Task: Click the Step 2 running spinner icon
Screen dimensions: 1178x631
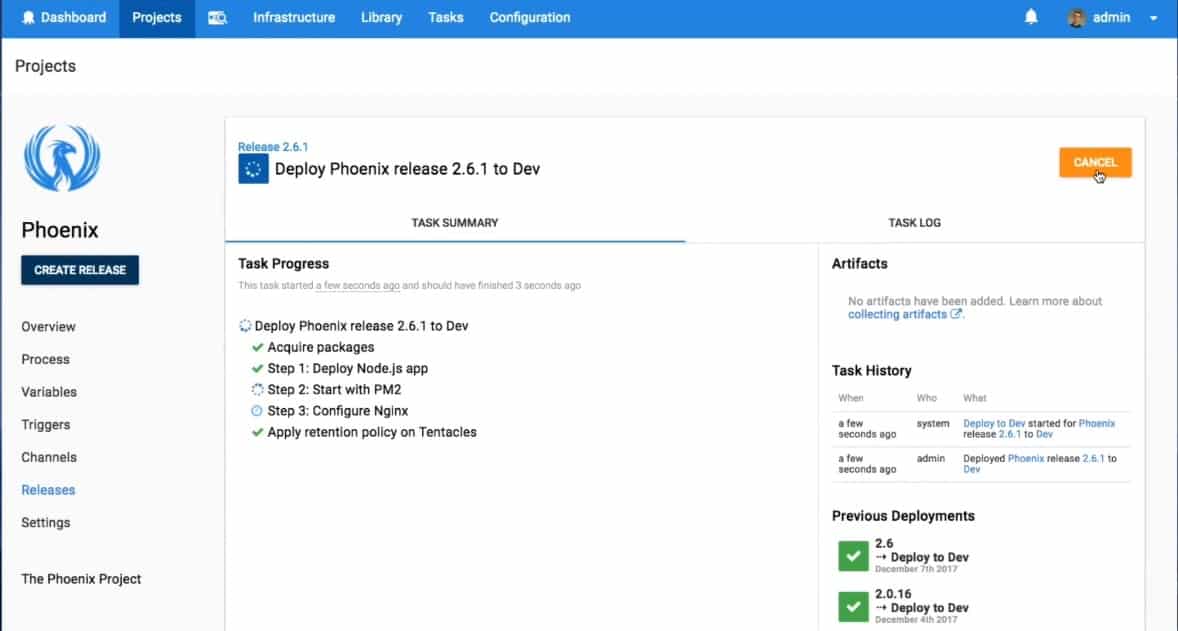Action: tap(257, 389)
